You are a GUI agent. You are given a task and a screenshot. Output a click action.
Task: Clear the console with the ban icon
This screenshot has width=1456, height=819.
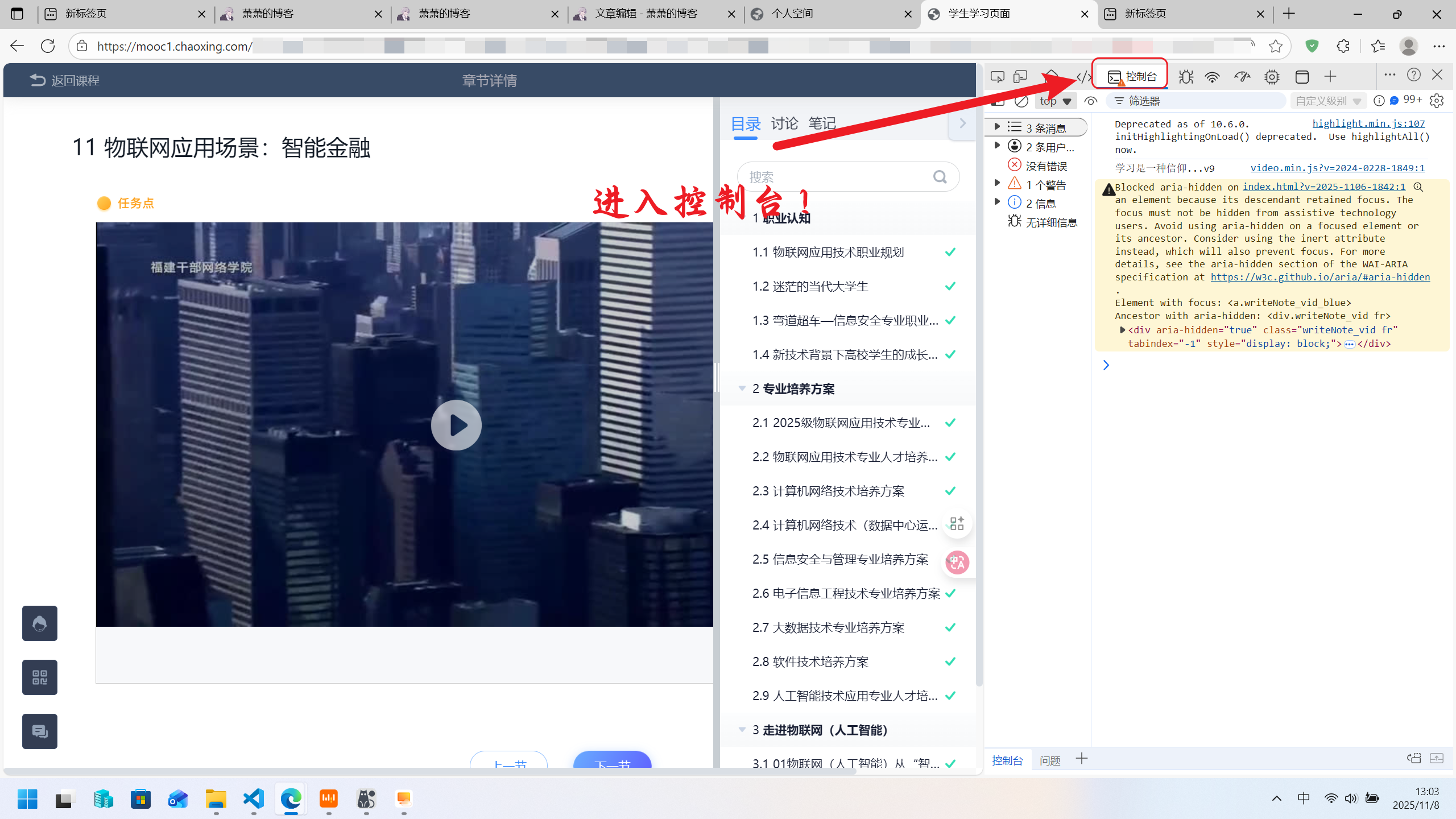coord(1021,101)
